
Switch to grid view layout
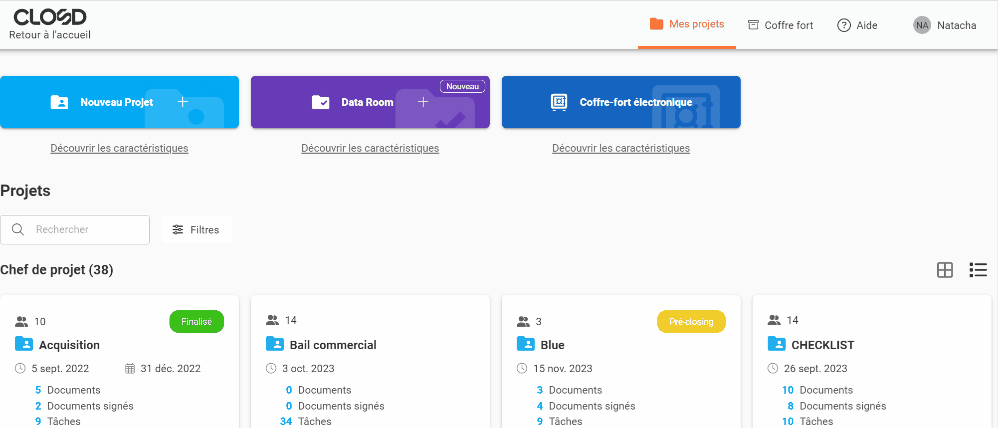[944, 270]
